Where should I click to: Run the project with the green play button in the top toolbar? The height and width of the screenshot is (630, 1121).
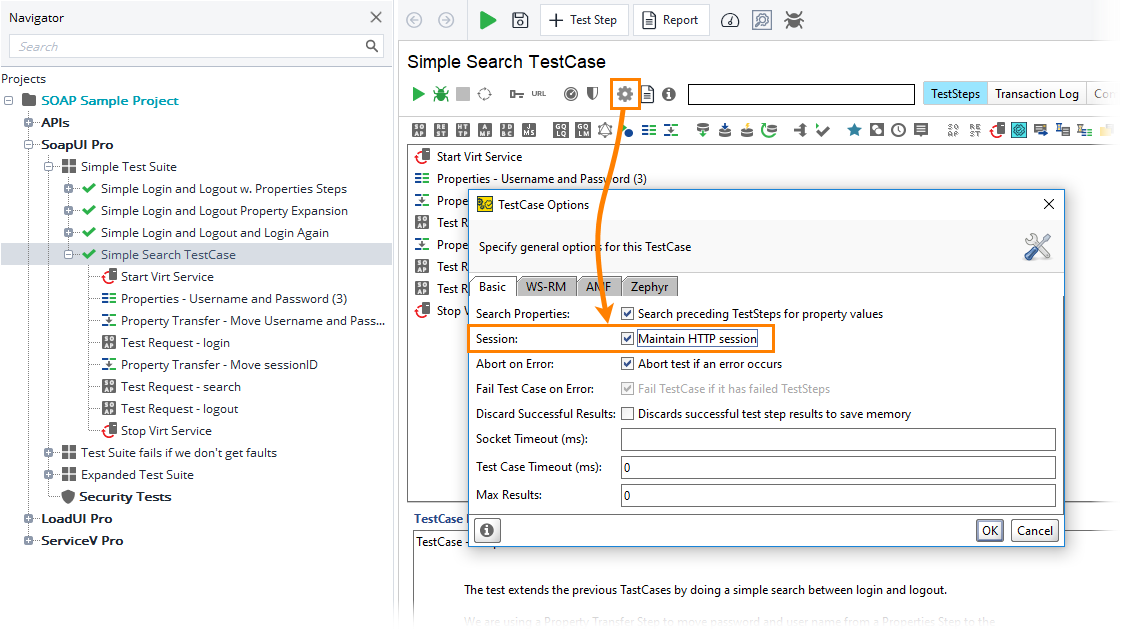pyautogui.click(x=488, y=20)
